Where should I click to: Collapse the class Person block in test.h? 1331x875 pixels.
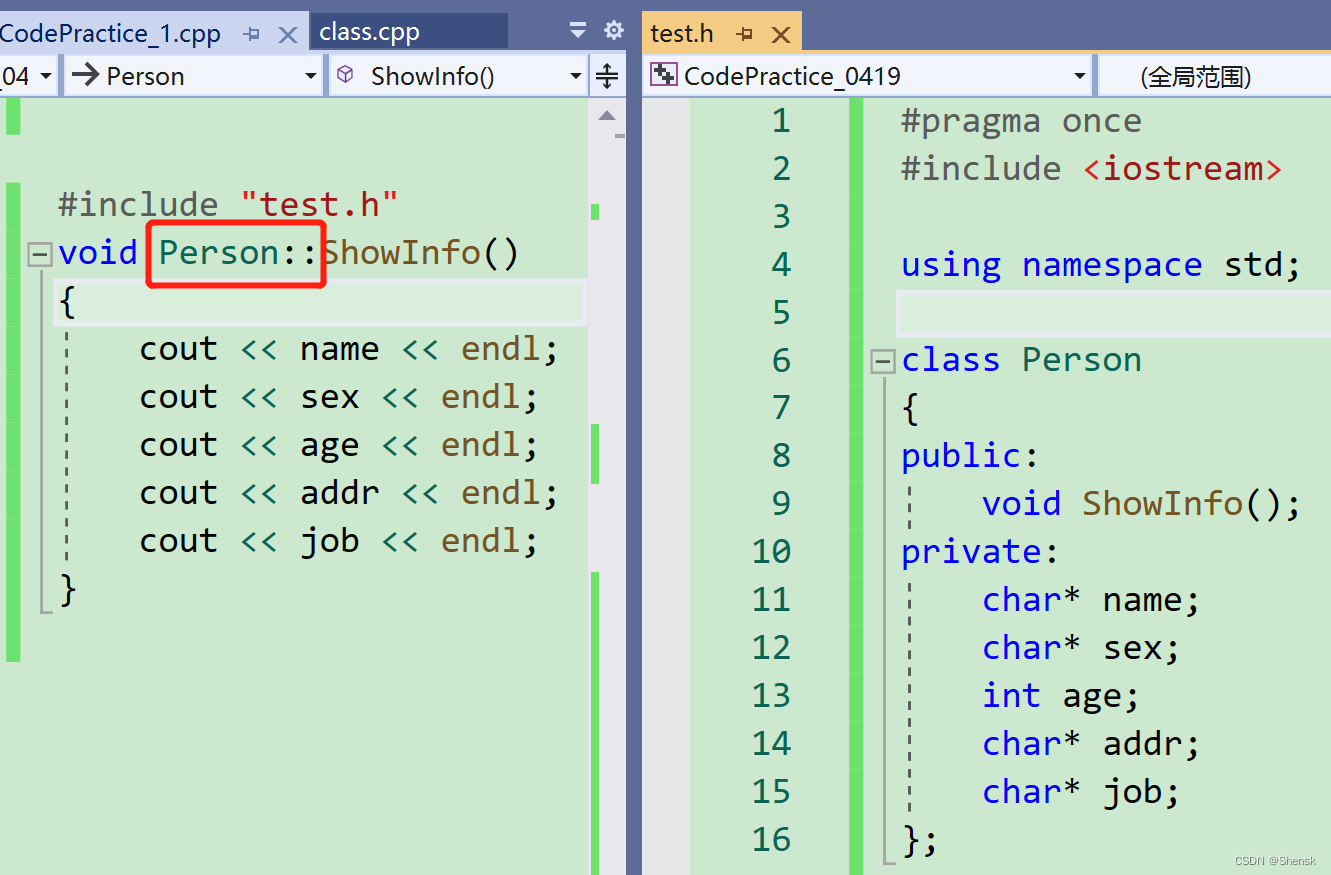pyautogui.click(x=882, y=361)
